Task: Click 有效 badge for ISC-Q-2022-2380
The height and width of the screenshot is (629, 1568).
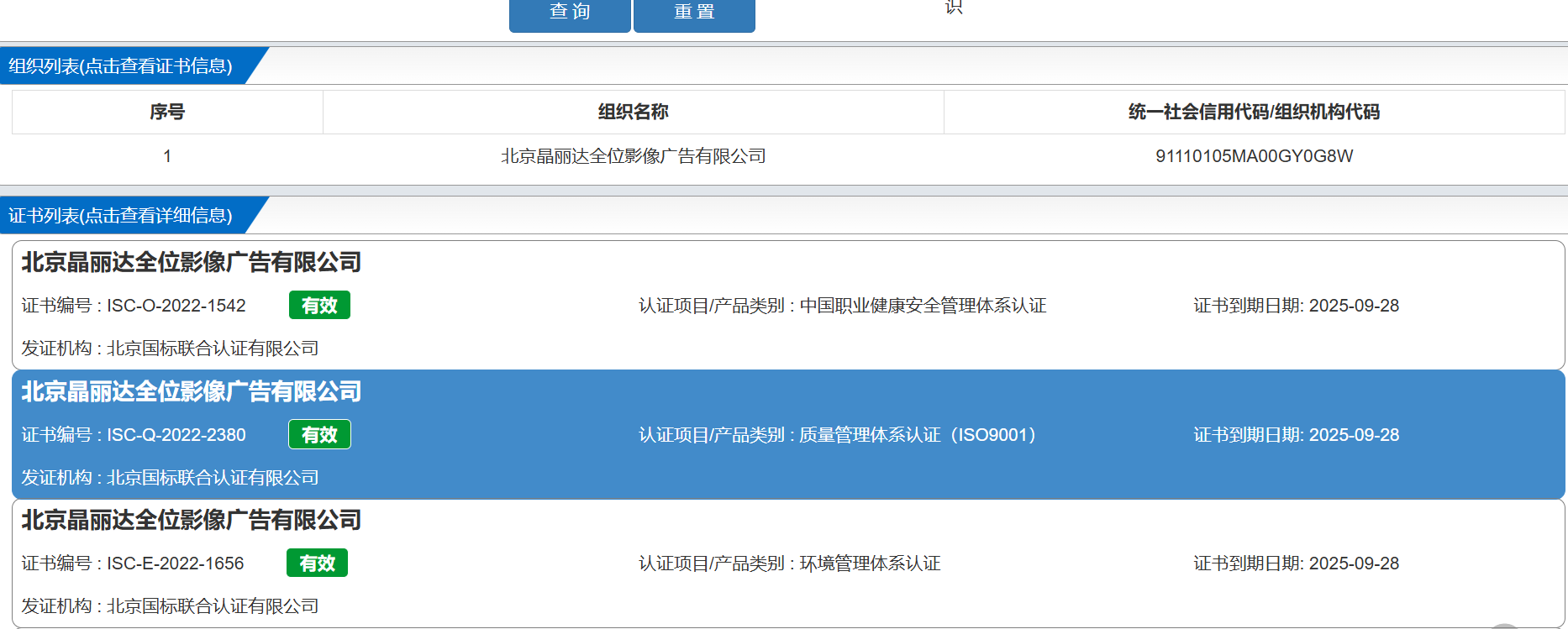Action: (319, 434)
